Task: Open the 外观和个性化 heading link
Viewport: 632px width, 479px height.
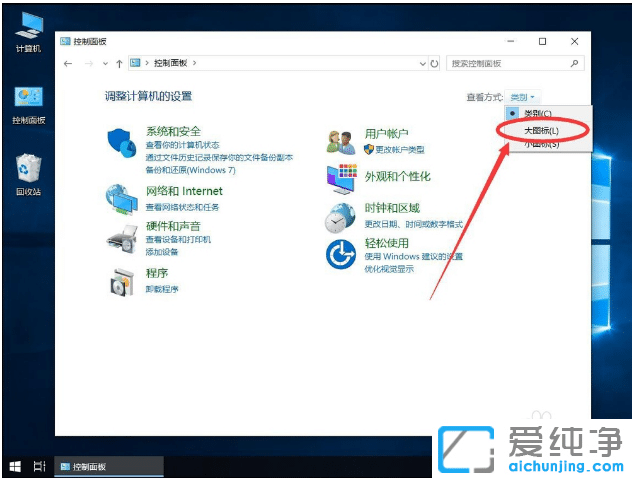Action: pos(398,176)
